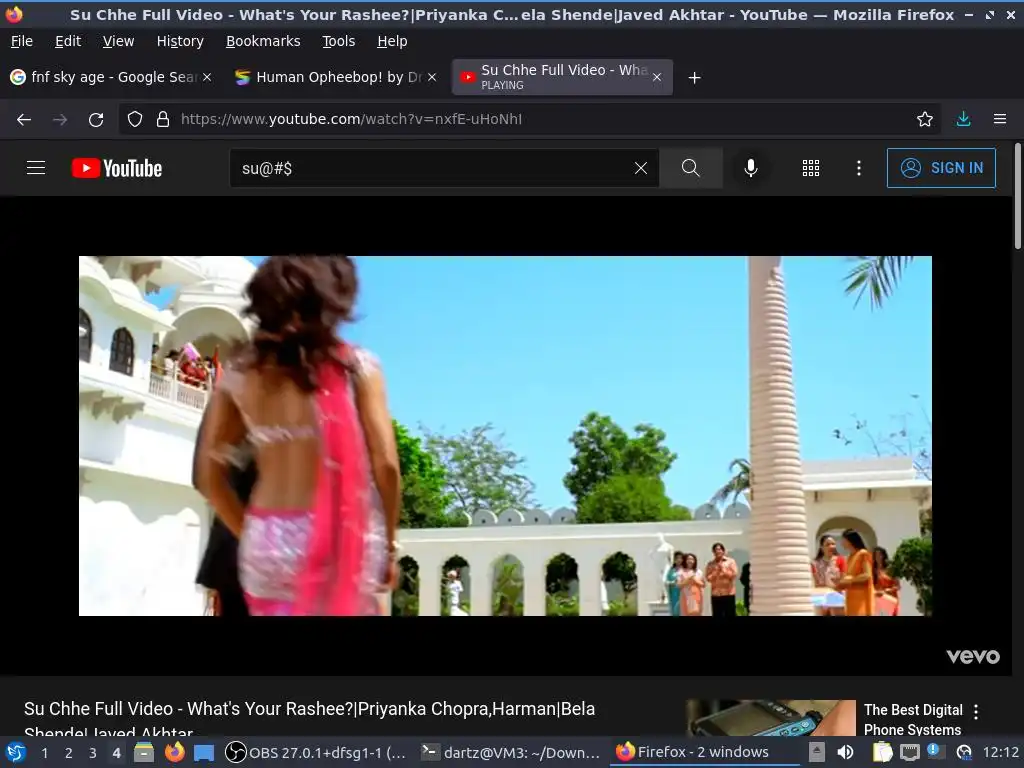Launch Firefox from the taskbar quick launcher
Screen dimensions: 1024x768
pos(174,752)
